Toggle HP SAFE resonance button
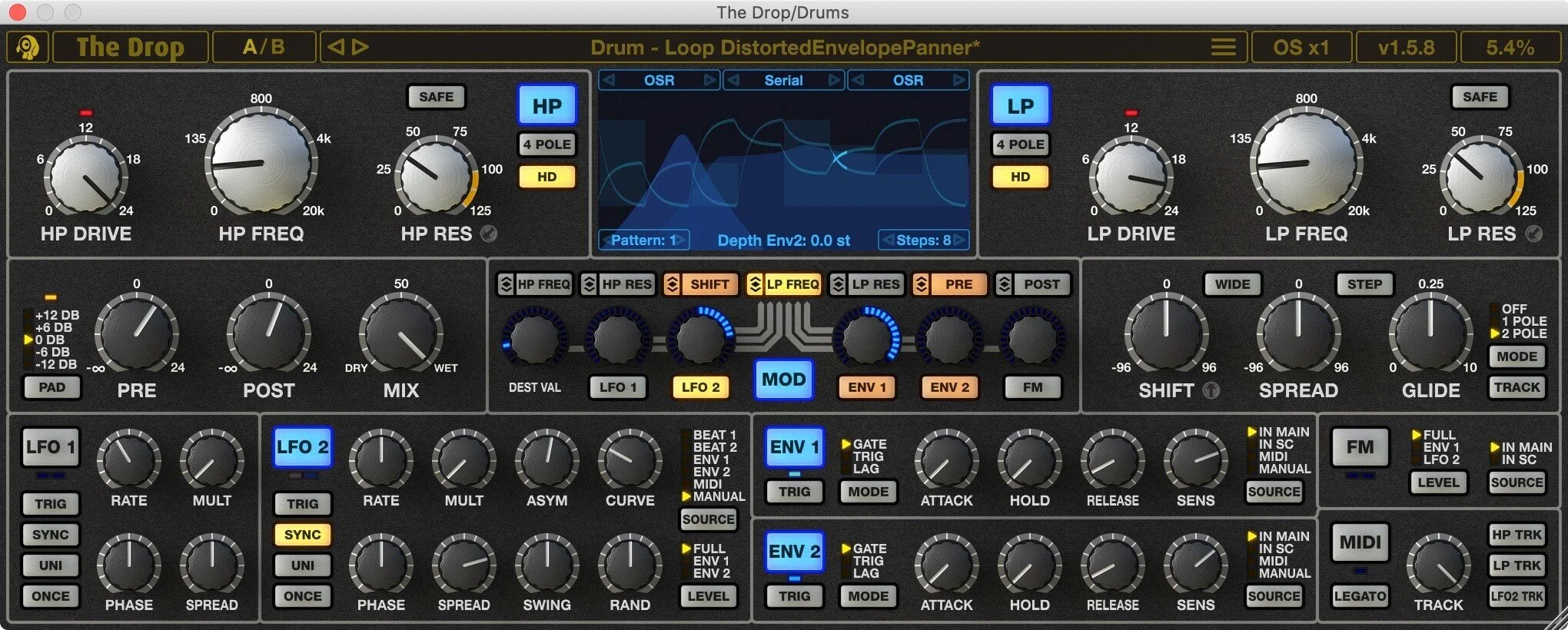 [x=436, y=97]
